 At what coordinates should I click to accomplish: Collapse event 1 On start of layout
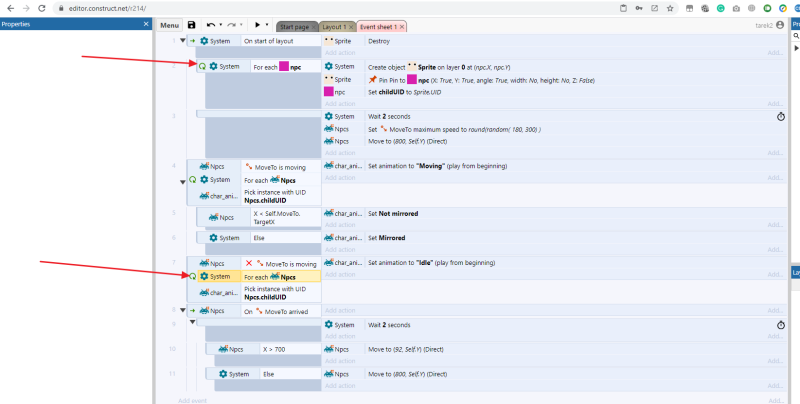click(183, 41)
